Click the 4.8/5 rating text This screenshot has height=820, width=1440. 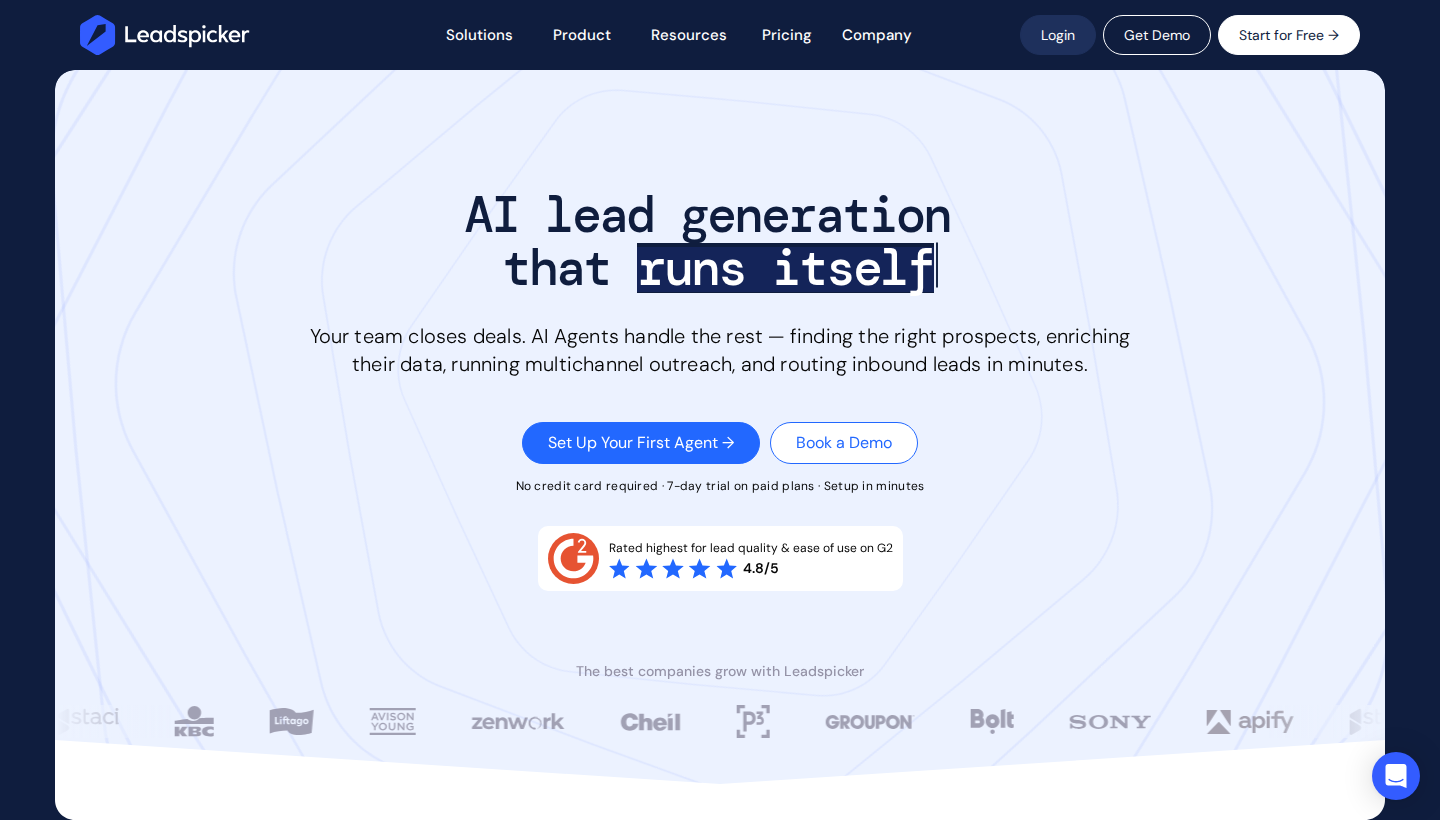tap(761, 569)
